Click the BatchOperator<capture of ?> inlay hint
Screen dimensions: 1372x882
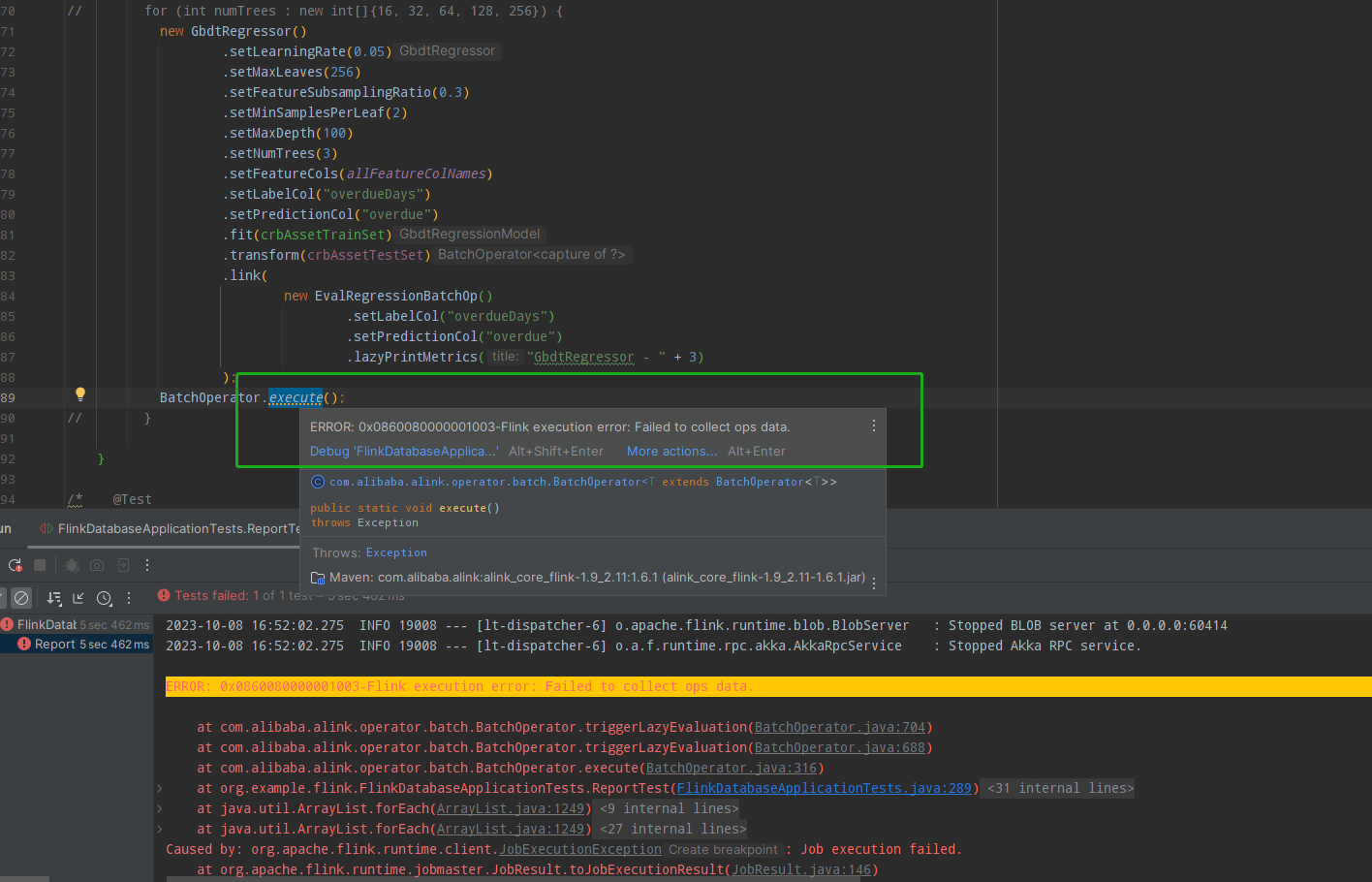point(532,254)
